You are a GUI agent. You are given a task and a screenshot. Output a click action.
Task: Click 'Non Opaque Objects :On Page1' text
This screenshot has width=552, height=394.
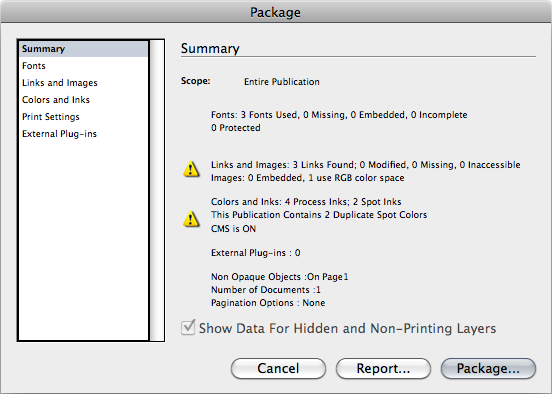(280, 277)
